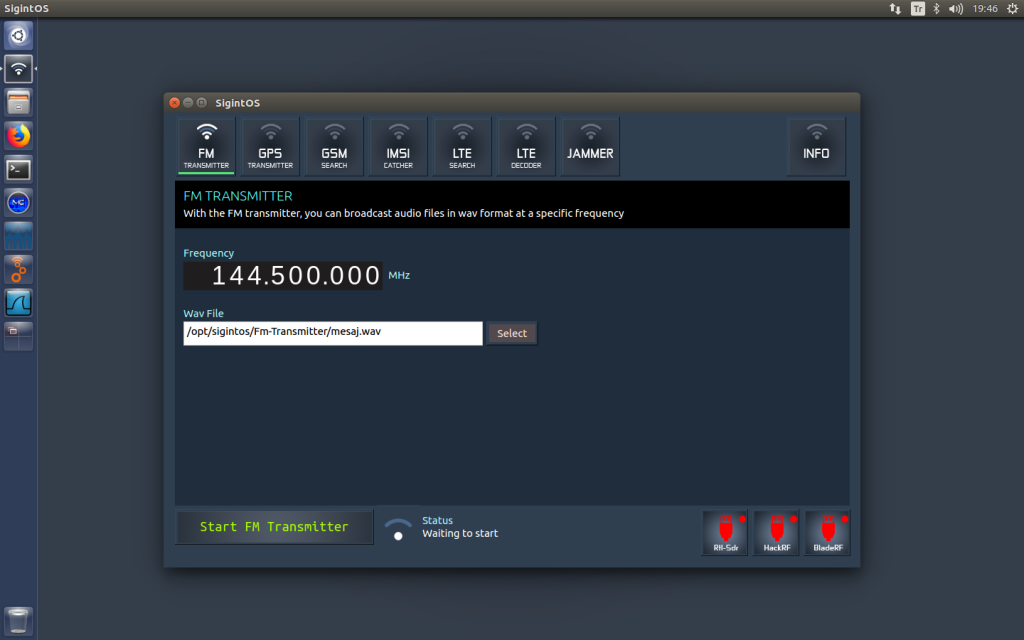Click the Rtl-Sdr device icon
Image resolution: width=1024 pixels, height=640 pixels.
click(x=726, y=533)
